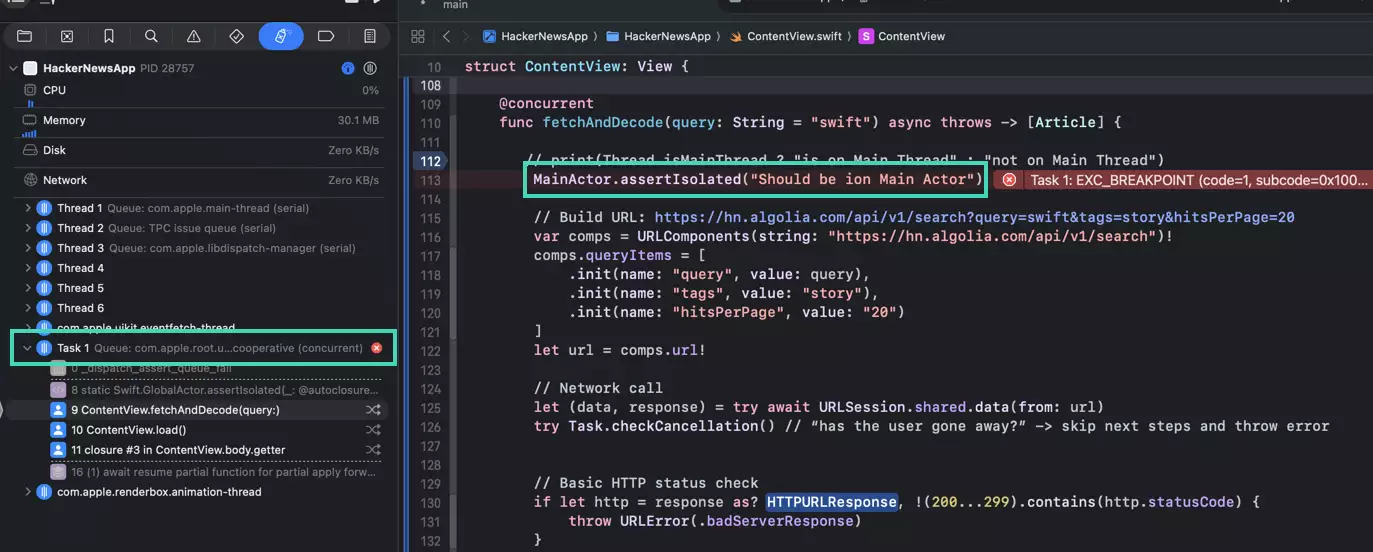Select frame 16 await resume partial function
Screen dimensions: 1373x552
200,472
